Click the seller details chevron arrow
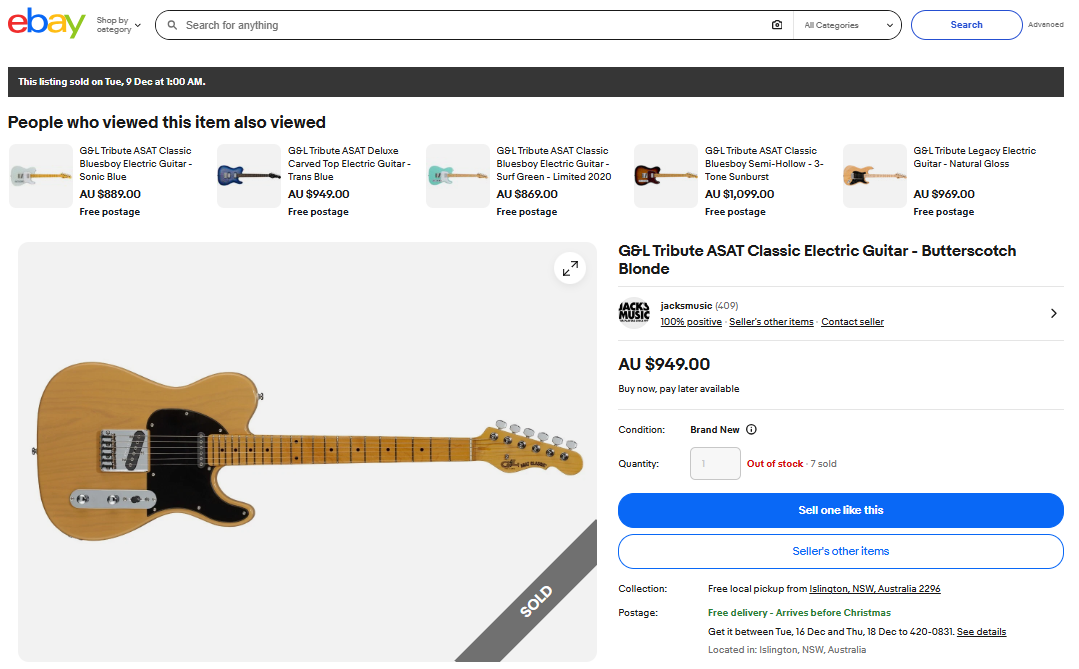 coord(1053,313)
